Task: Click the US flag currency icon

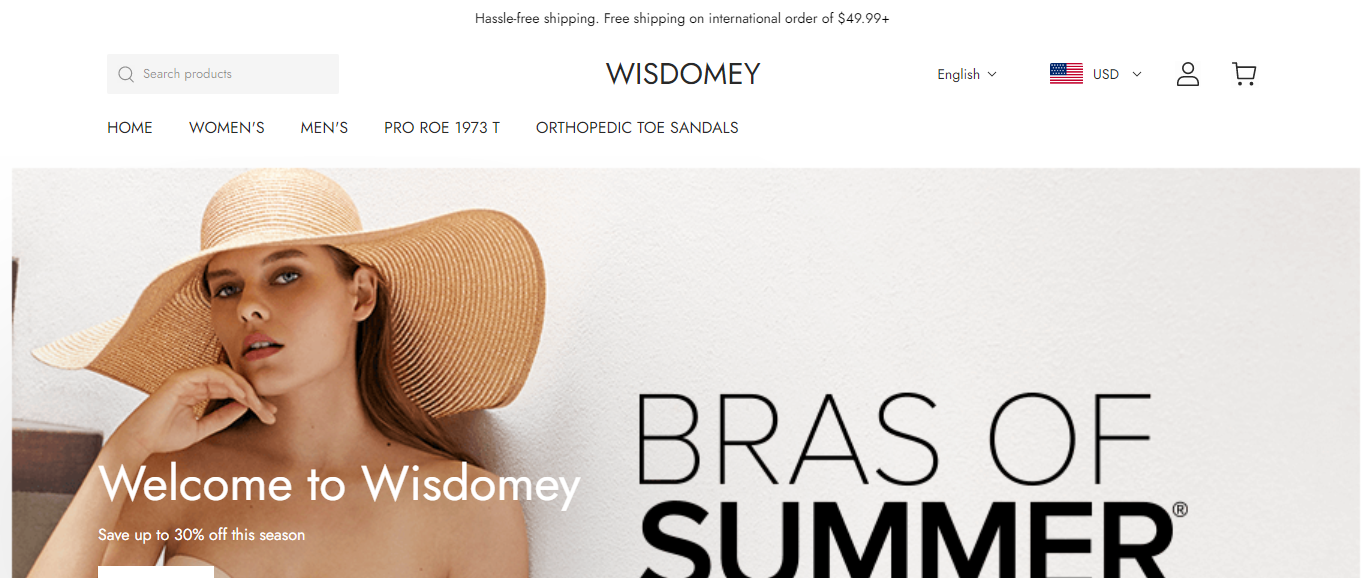Action: click(1066, 74)
